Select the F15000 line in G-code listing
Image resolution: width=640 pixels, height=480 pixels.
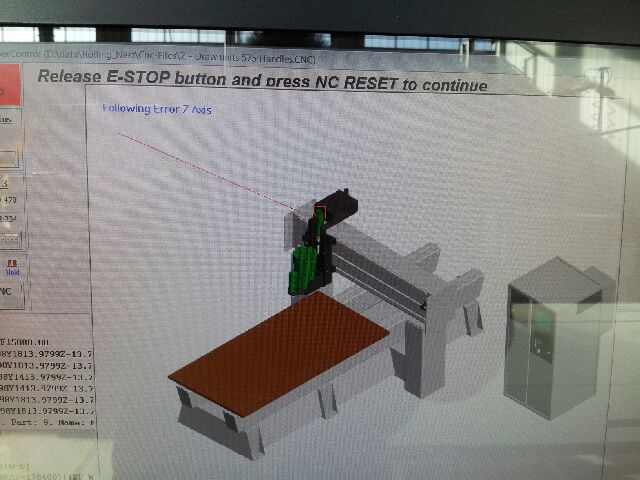point(38,341)
